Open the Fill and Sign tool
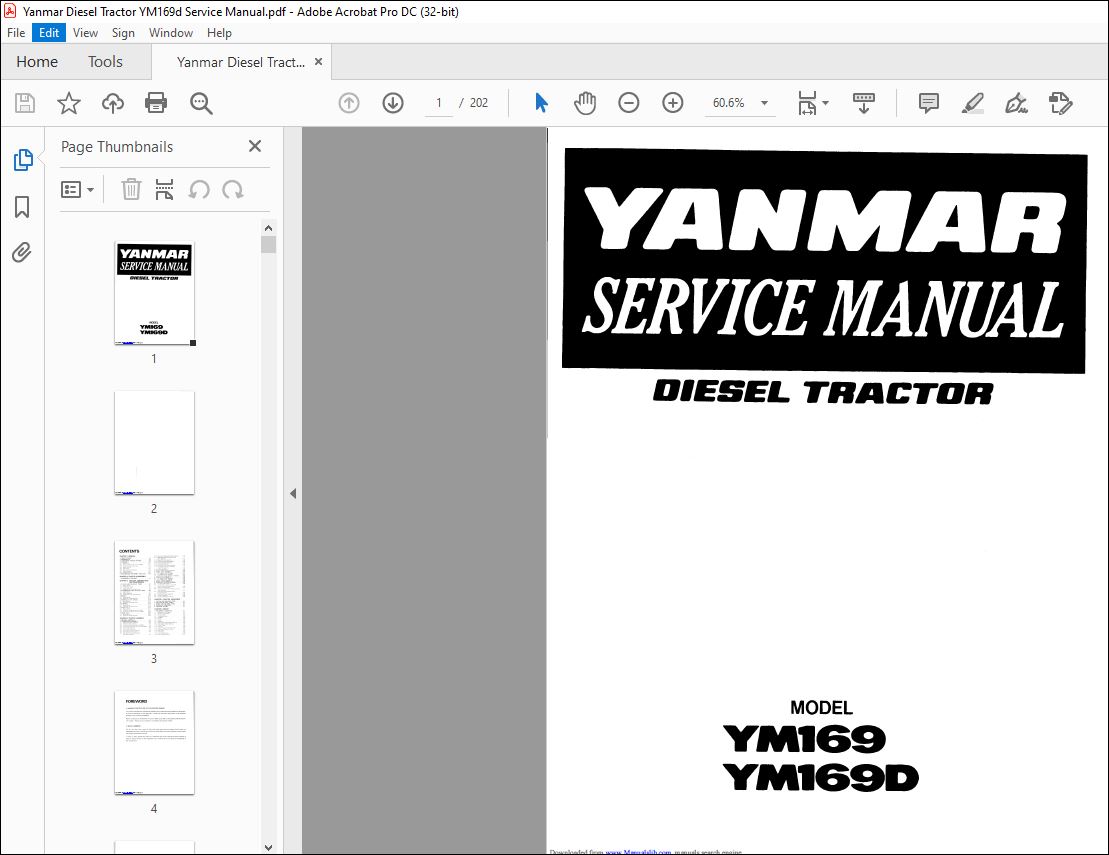 coord(1016,103)
